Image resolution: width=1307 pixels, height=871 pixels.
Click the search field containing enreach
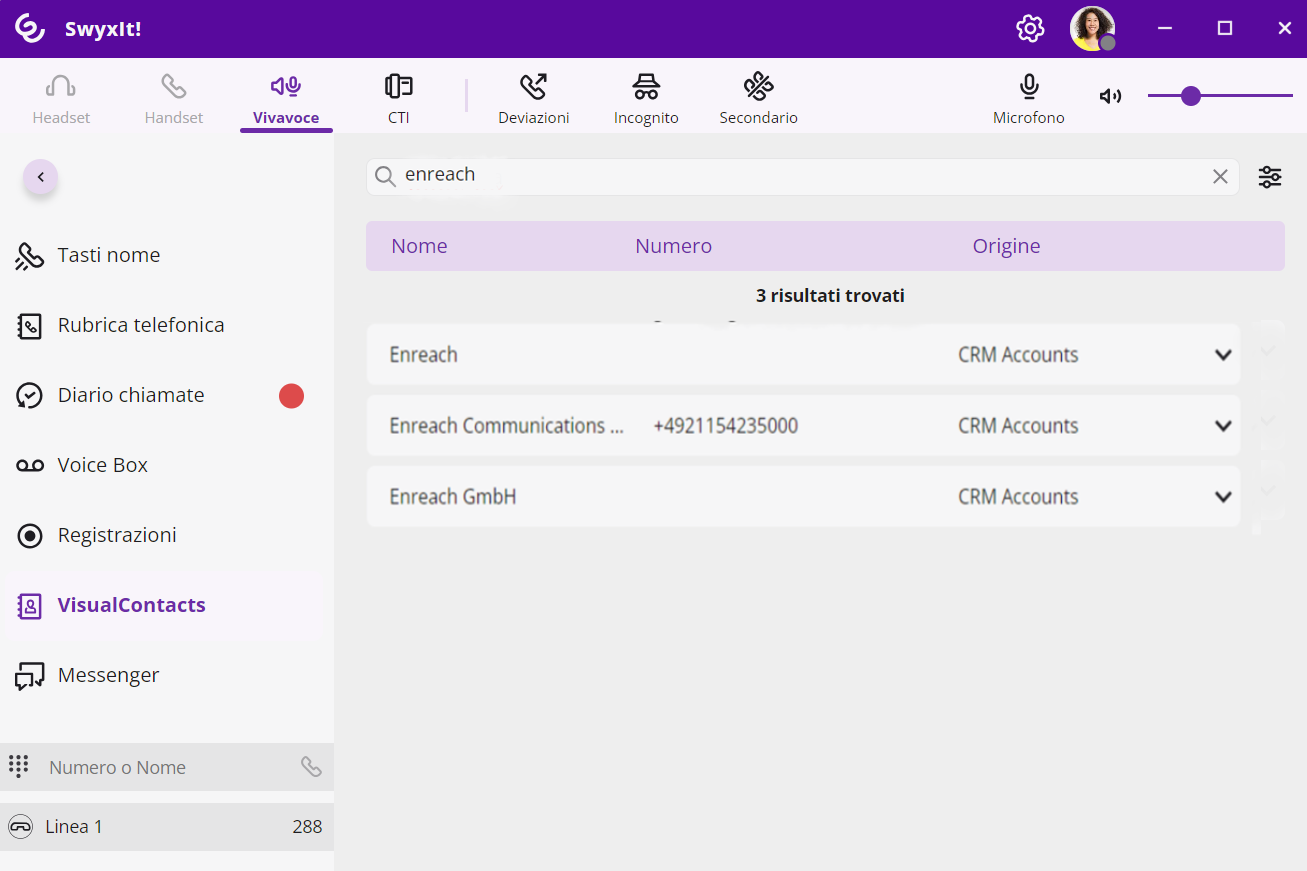pos(802,176)
